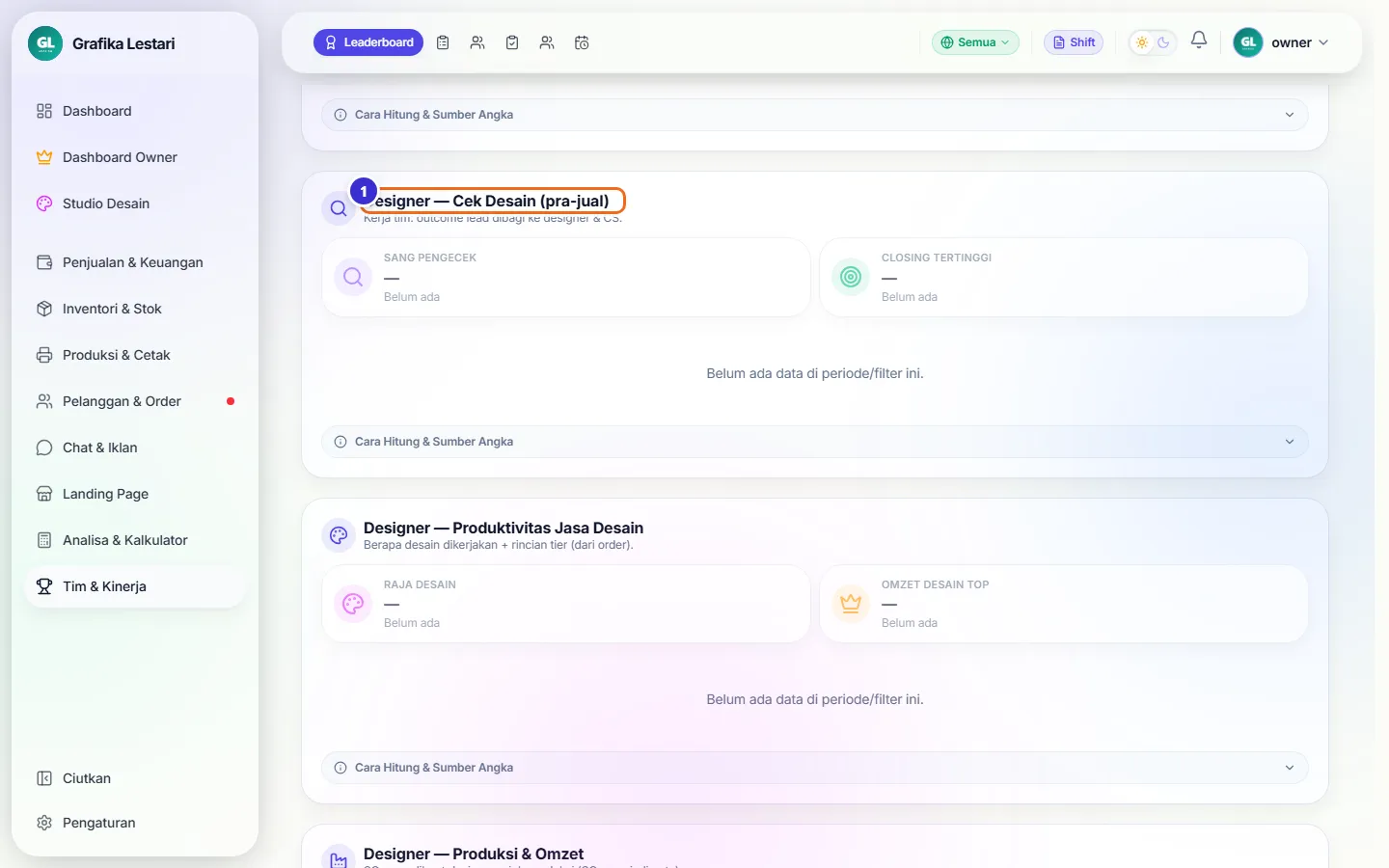1389x868 pixels.
Task: Click the Produksi & Cetak printer icon
Action: [x=44, y=355]
